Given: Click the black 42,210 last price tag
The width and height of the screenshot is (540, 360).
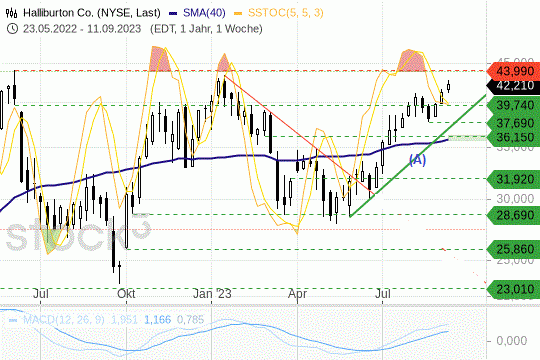Looking at the screenshot, I should click(x=513, y=86).
